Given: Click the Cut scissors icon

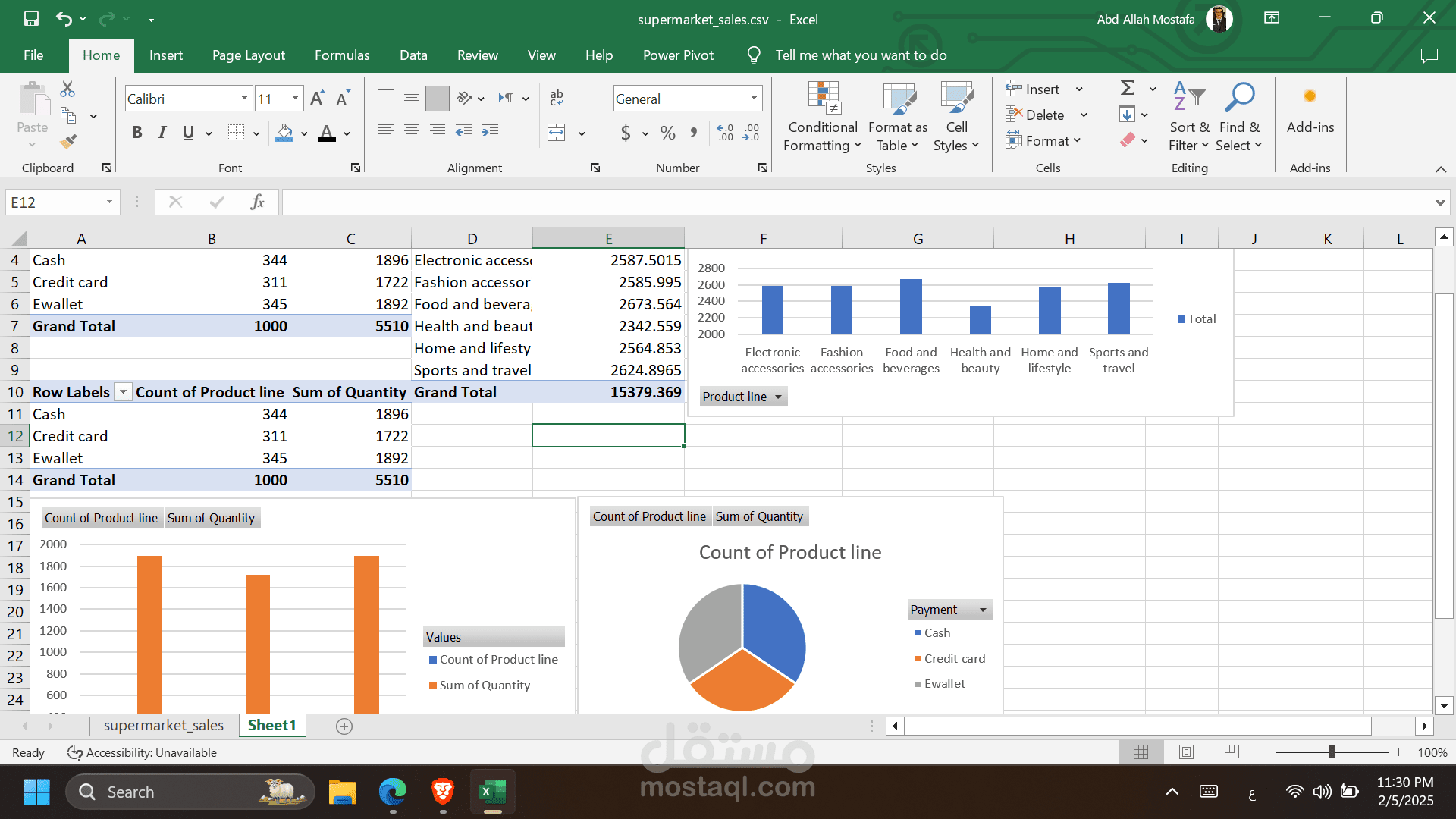Looking at the screenshot, I should (x=67, y=89).
